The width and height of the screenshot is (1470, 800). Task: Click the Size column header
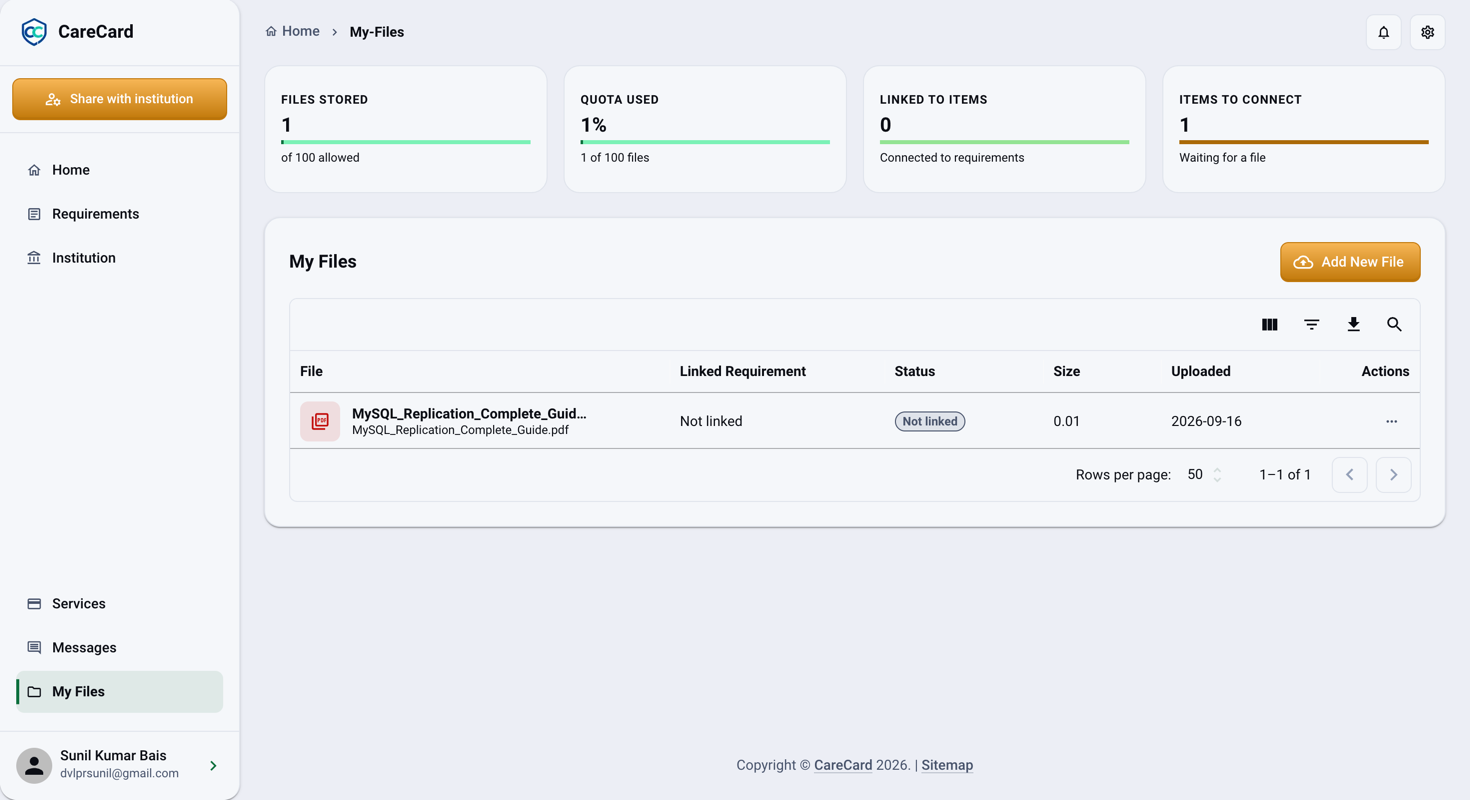click(1067, 371)
